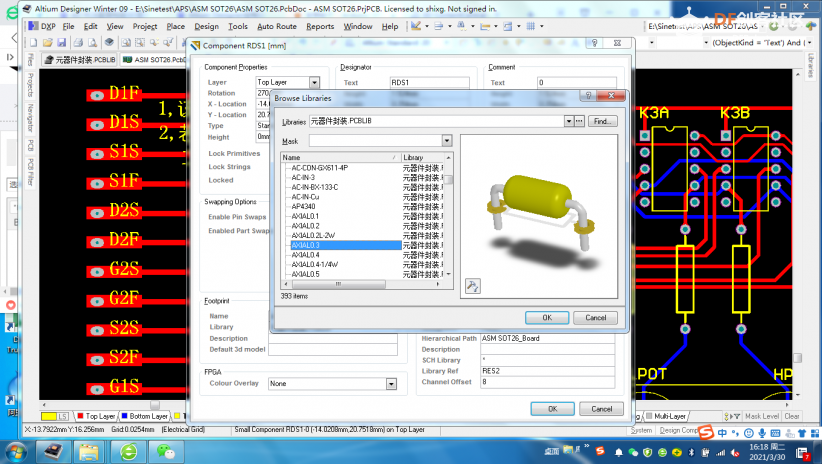This screenshot has width=822, height=464.
Task: Click the Sogou input method S icon
Action: (706, 433)
